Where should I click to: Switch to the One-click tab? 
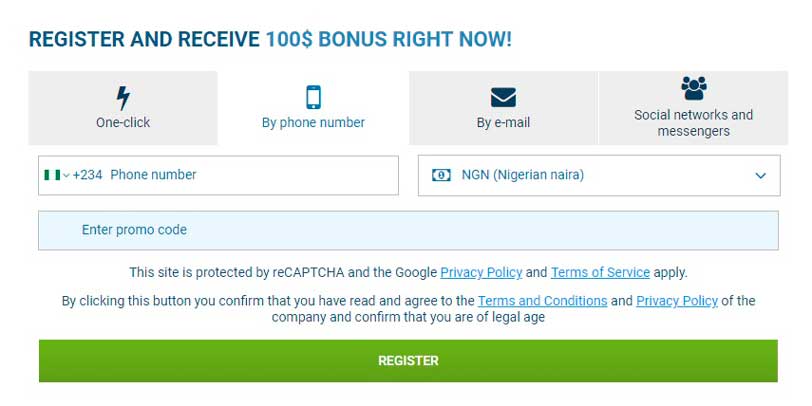coord(123,109)
